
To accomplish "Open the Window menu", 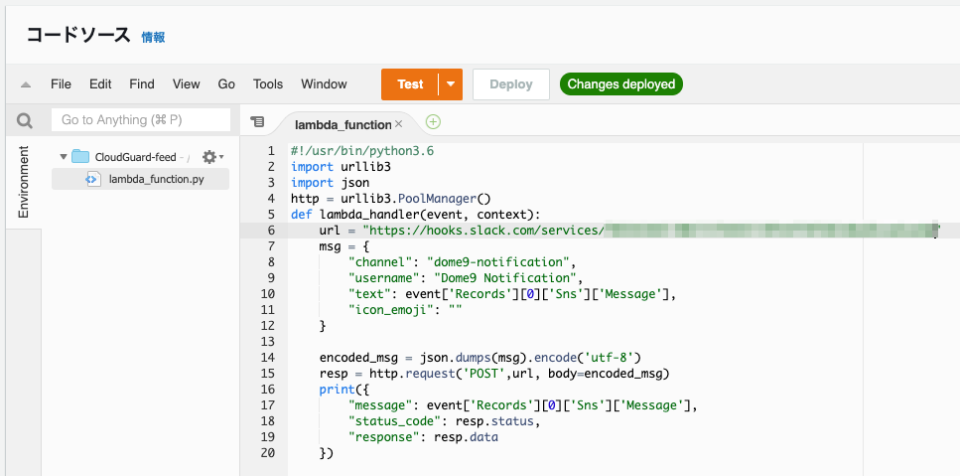I will click(x=324, y=84).
